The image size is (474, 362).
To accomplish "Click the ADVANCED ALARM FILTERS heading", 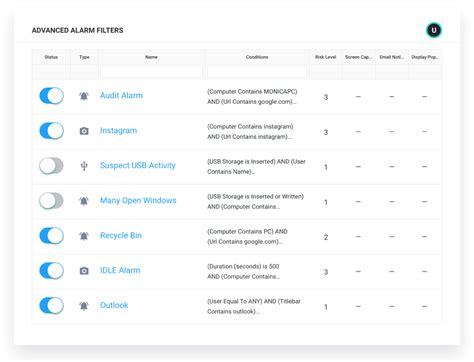I will [77, 30].
